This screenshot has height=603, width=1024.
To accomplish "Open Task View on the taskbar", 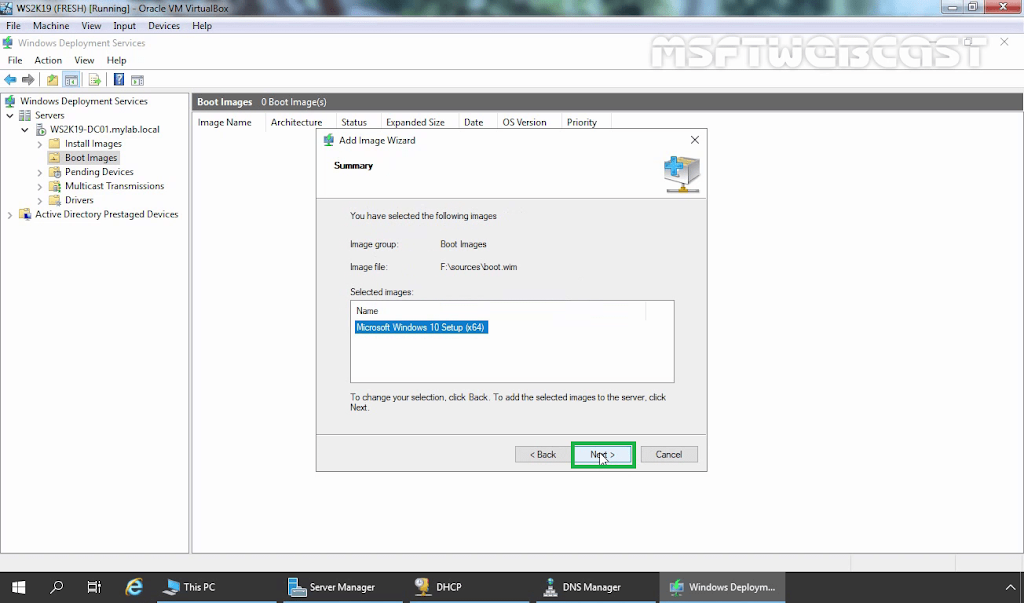I will click(95, 587).
